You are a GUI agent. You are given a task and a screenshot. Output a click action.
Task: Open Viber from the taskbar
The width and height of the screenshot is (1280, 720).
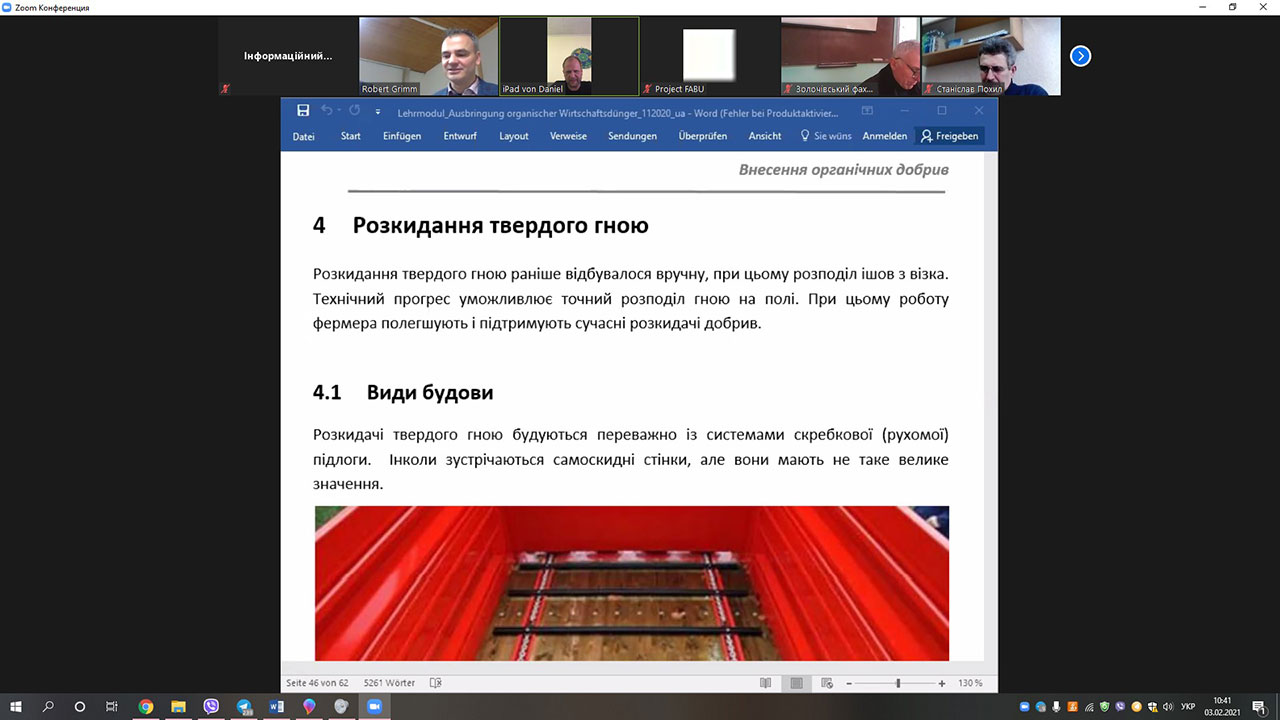pos(211,706)
